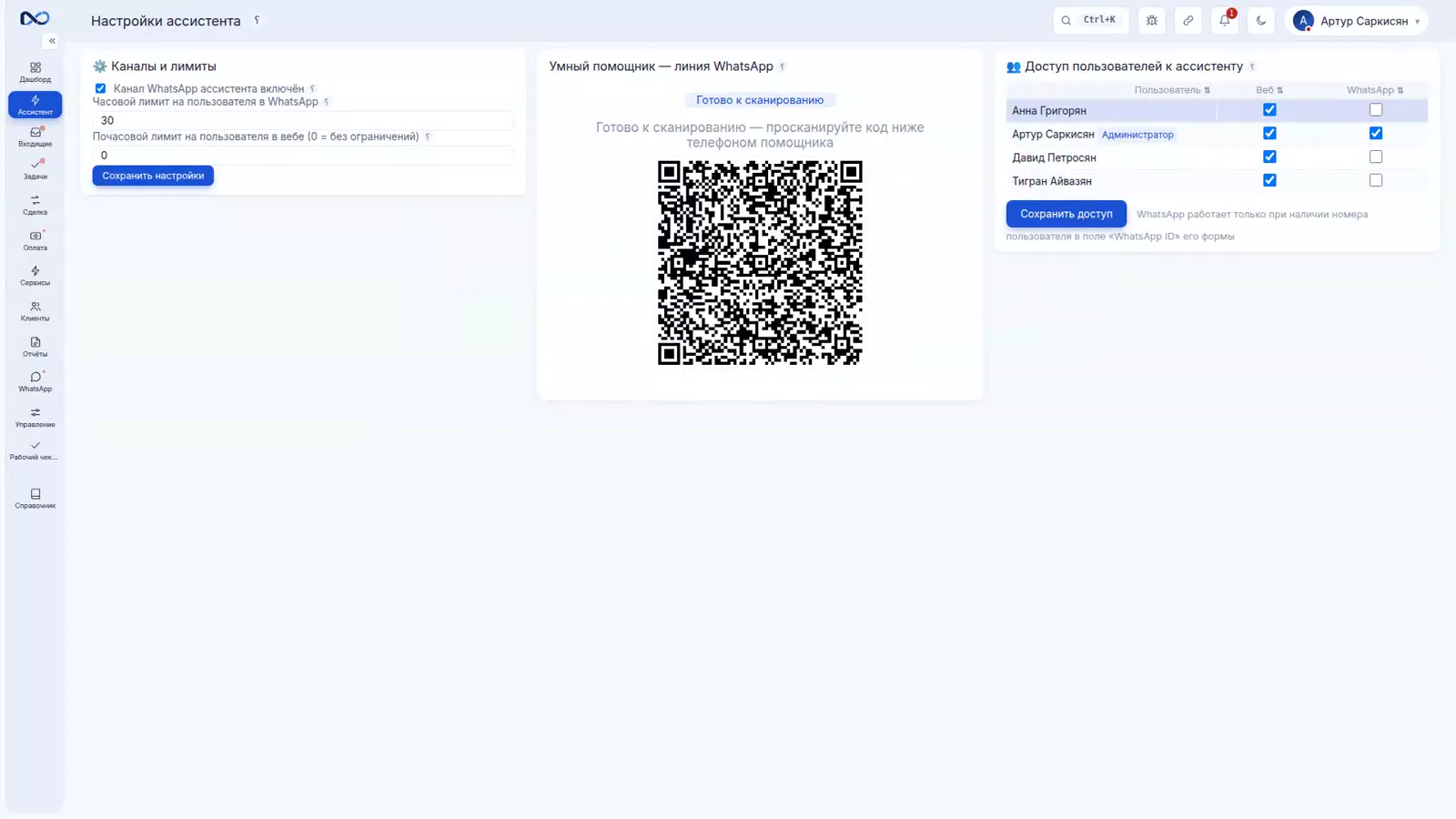The image size is (1456, 819).
Task: Sort table by Пользователь column
Action: (1172, 90)
